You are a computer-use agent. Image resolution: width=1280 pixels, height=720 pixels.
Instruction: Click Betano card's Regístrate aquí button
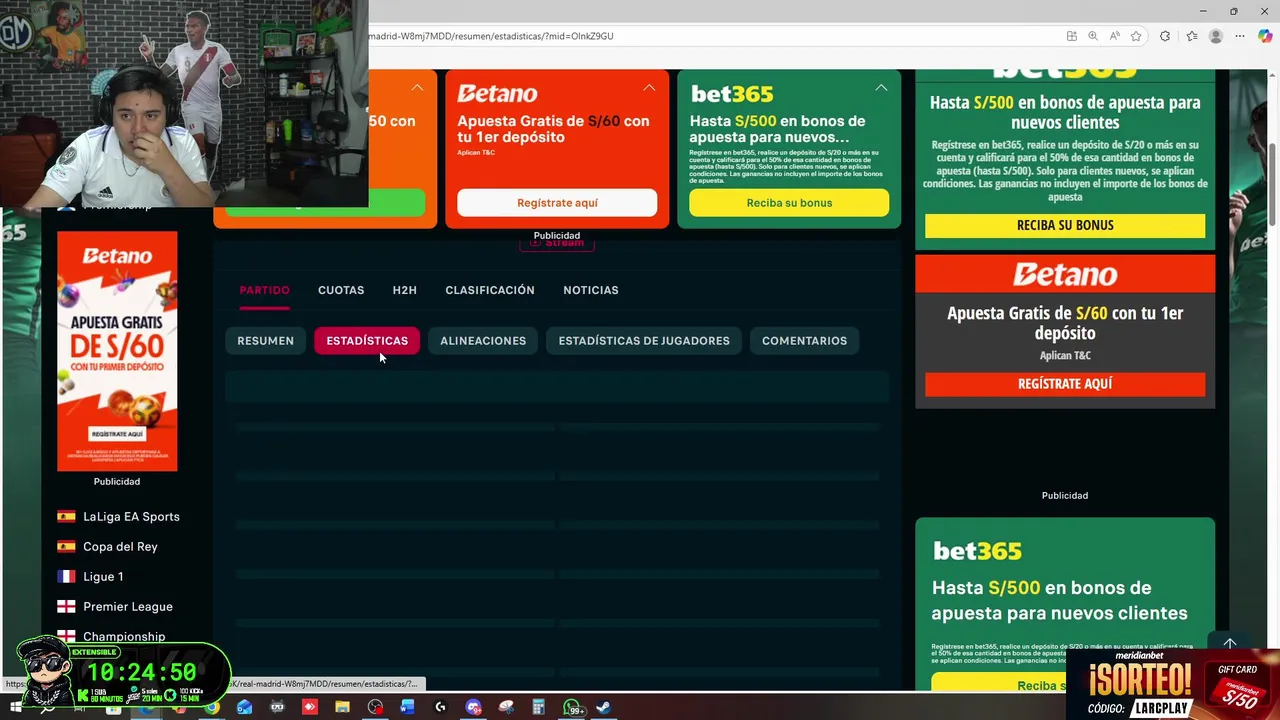[x=557, y=203]
